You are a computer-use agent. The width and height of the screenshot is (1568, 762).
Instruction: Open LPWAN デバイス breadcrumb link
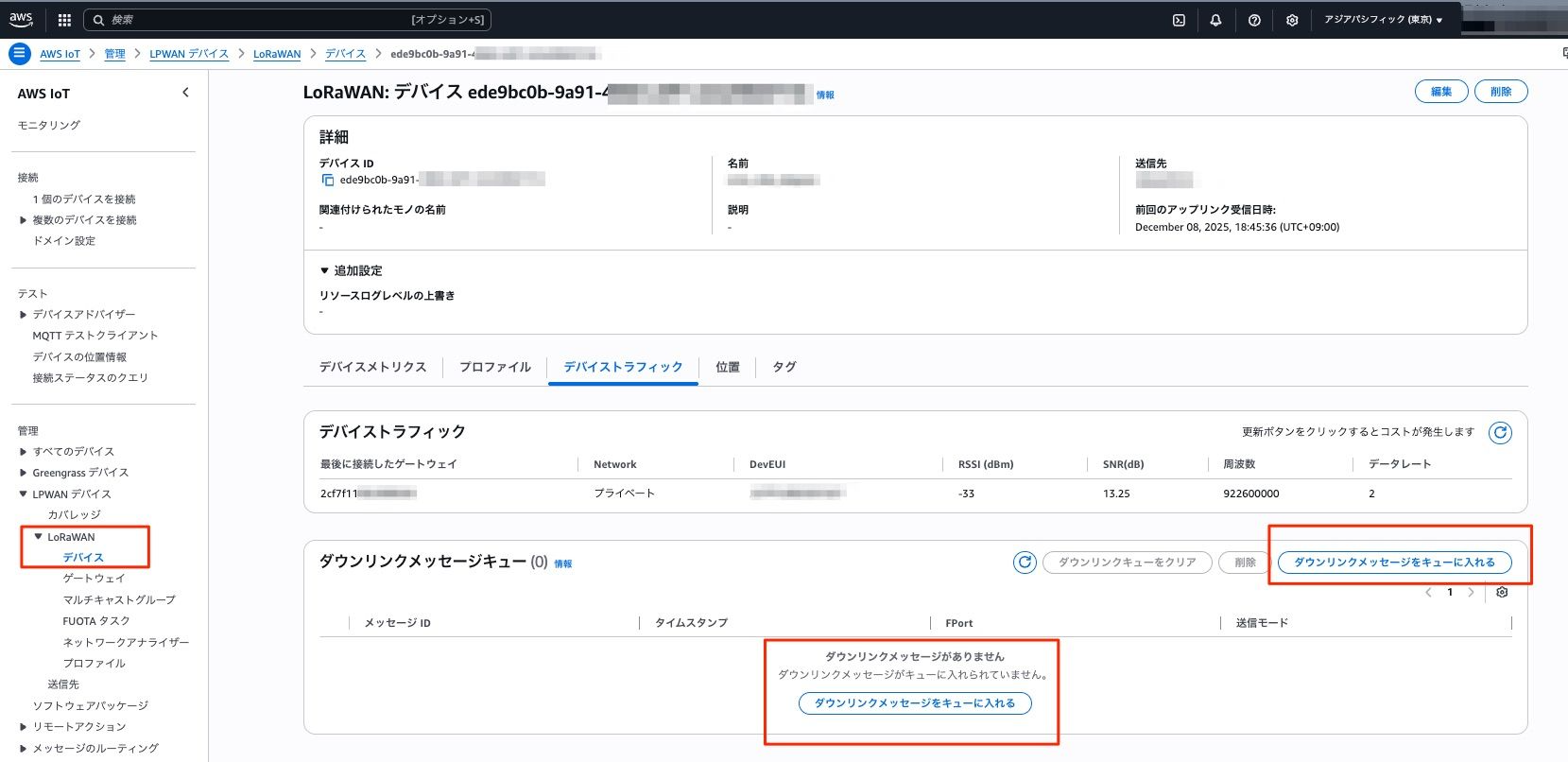[189, 54]
